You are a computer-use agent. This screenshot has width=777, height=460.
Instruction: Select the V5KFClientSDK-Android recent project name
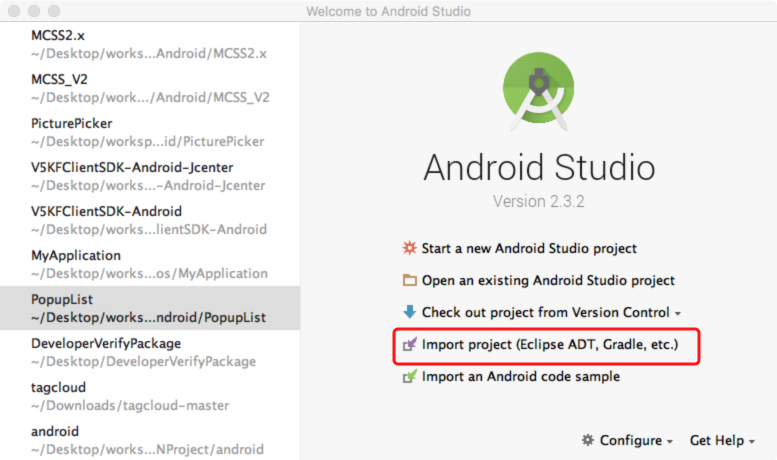point(107,212)
